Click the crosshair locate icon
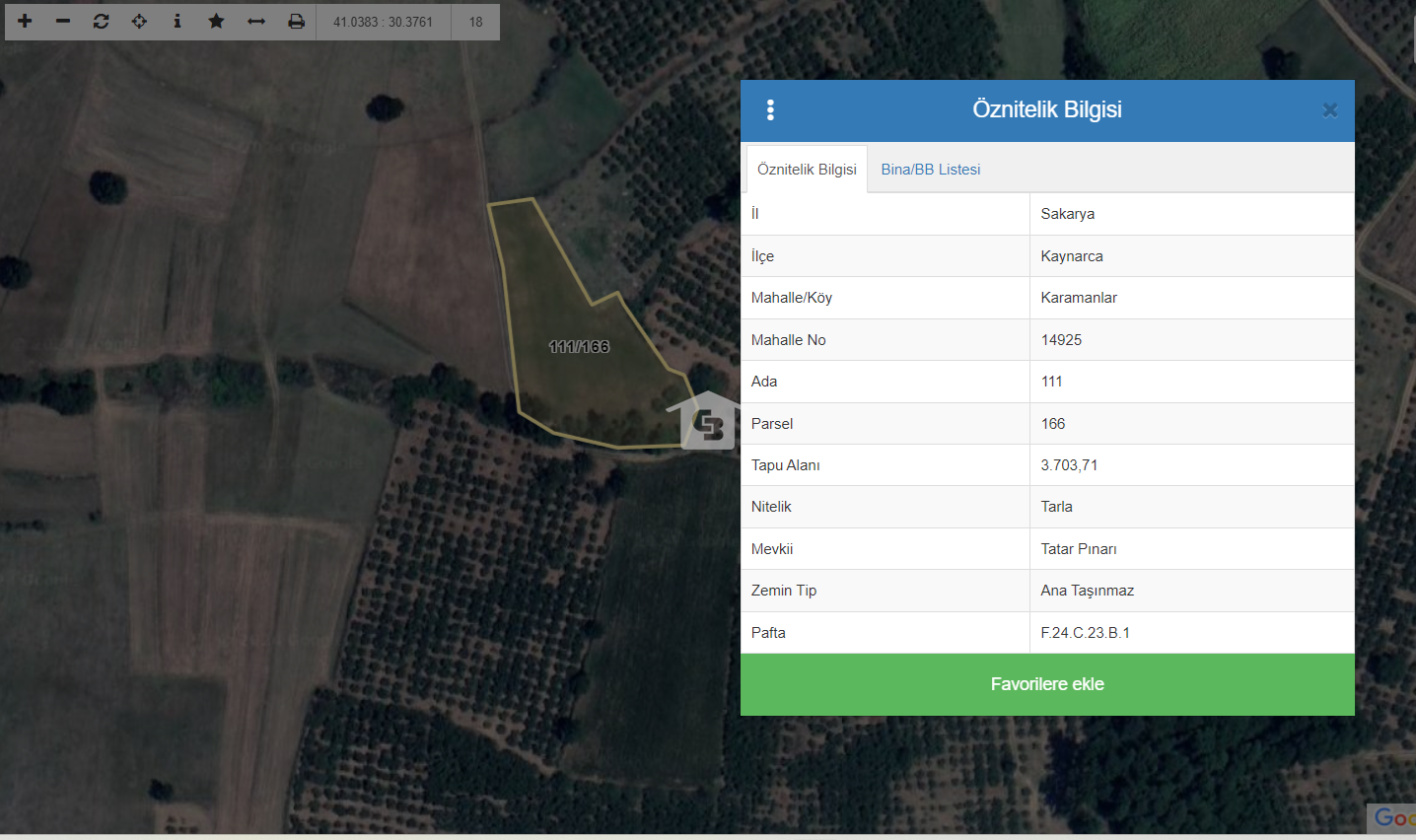 (139, 21)
